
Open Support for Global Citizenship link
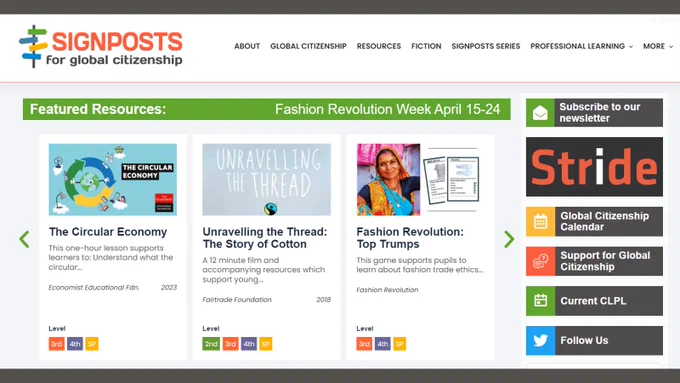click(605, 261)
